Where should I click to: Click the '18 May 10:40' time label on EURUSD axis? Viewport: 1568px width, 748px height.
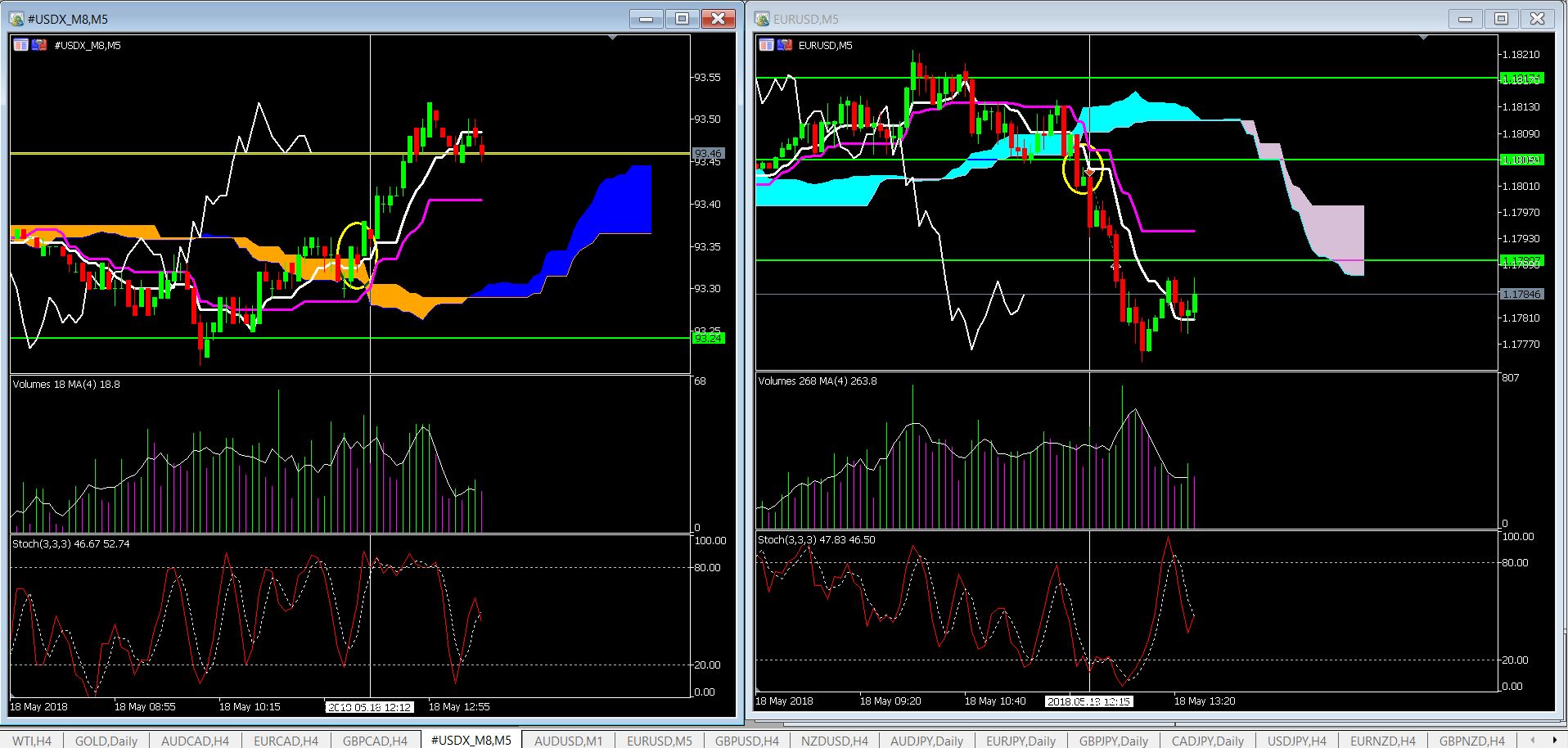pos(995,701)
